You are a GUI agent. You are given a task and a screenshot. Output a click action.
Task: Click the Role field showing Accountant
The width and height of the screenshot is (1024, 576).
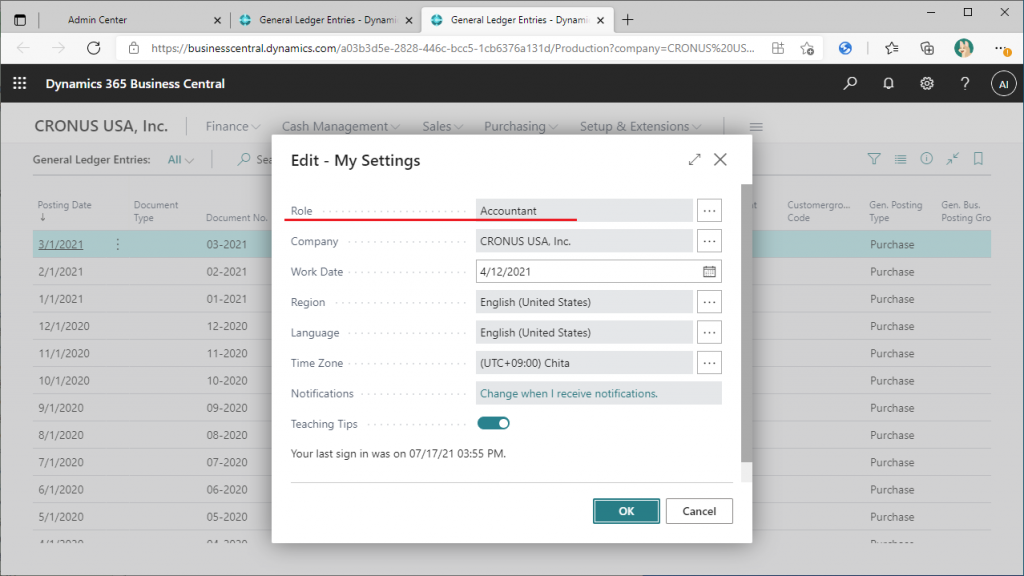pyautogui.click(x=584, y=211)
